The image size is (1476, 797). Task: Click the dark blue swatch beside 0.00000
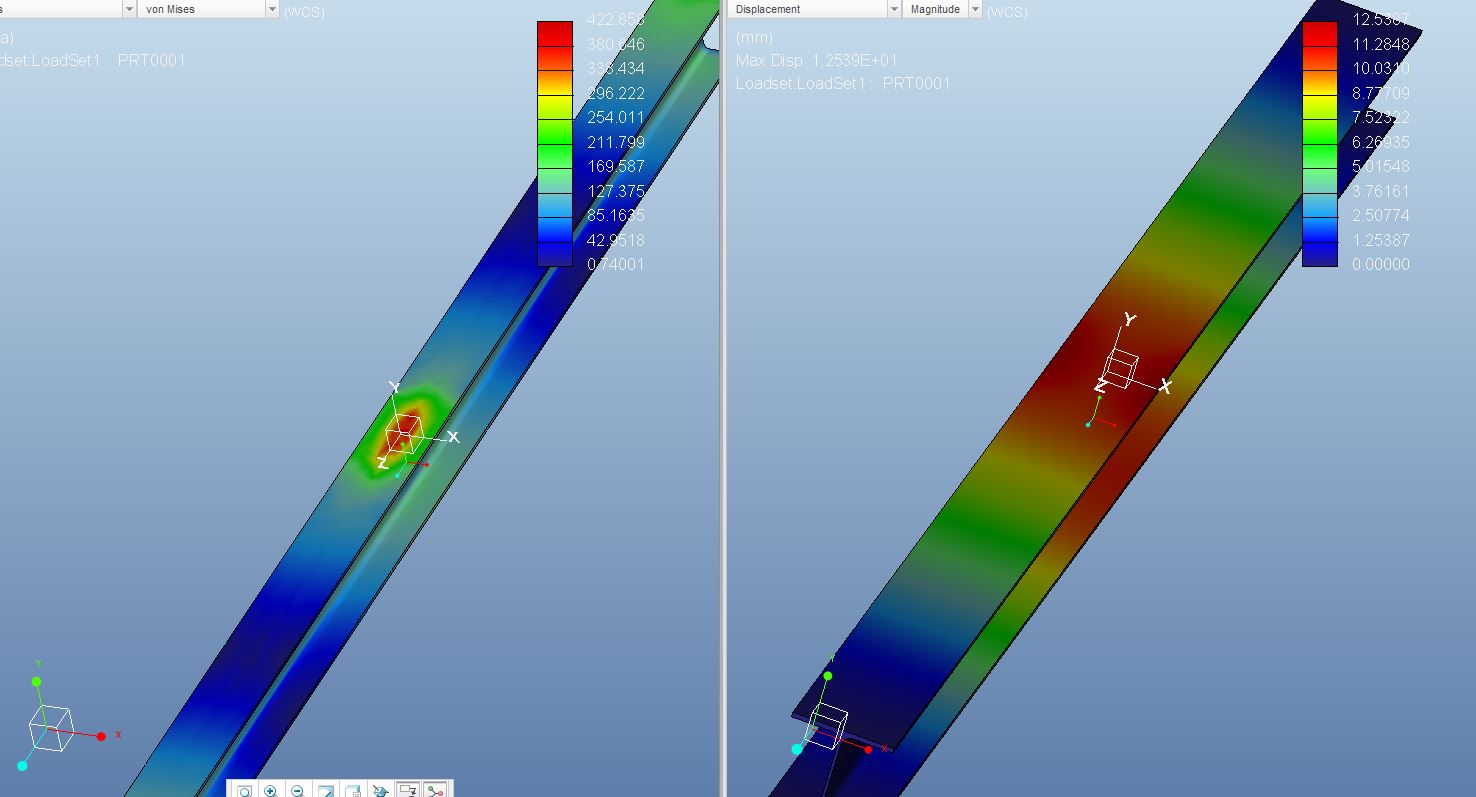(x=1319, y=255)
